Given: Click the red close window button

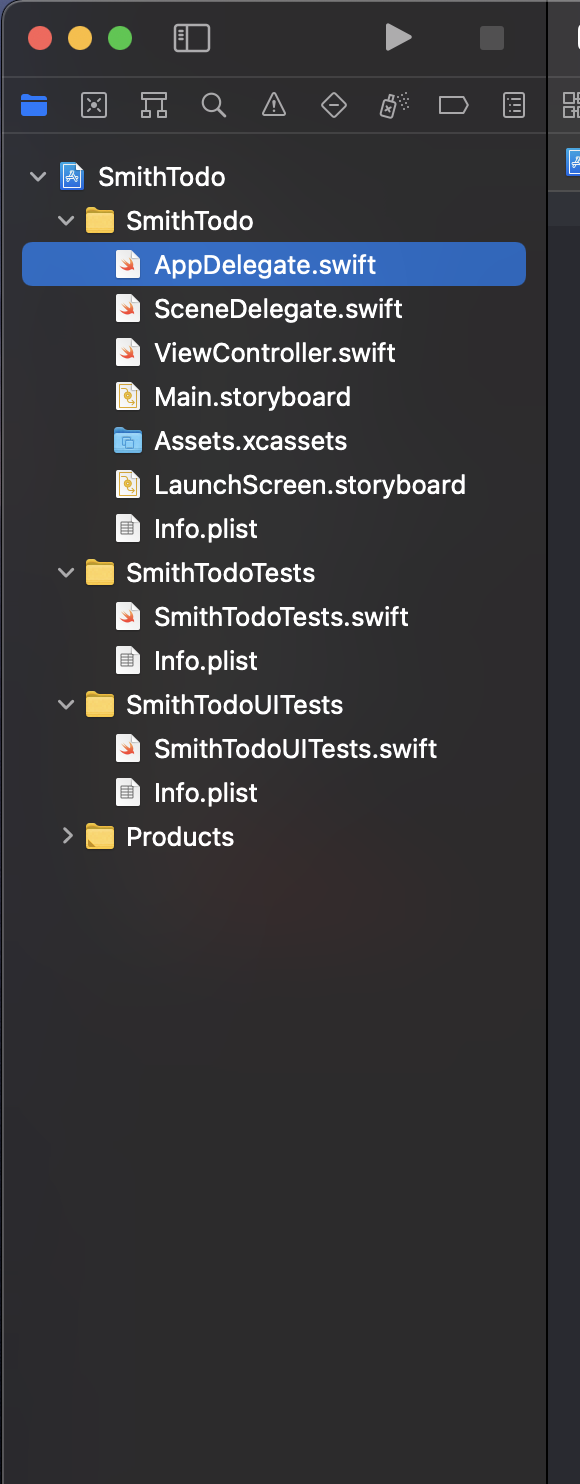Looking at the screenshot, I should 40,38.
